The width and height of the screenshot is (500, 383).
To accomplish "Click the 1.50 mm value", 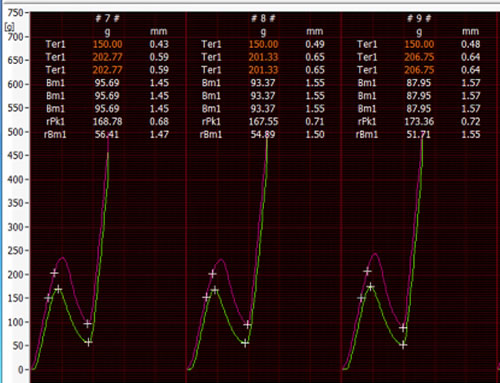I will coord(315,134).
